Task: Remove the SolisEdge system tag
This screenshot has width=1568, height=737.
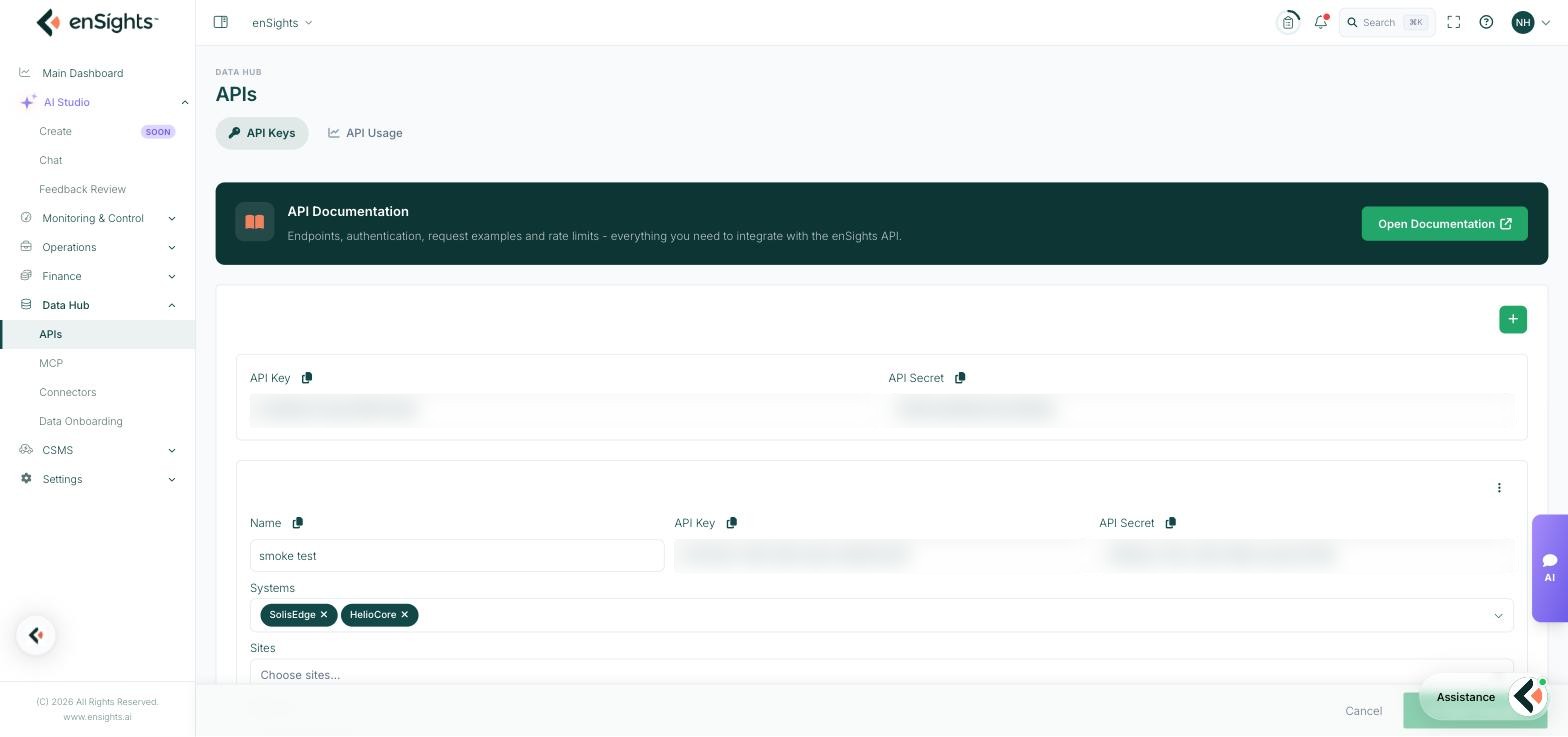Action: [324, 615]
